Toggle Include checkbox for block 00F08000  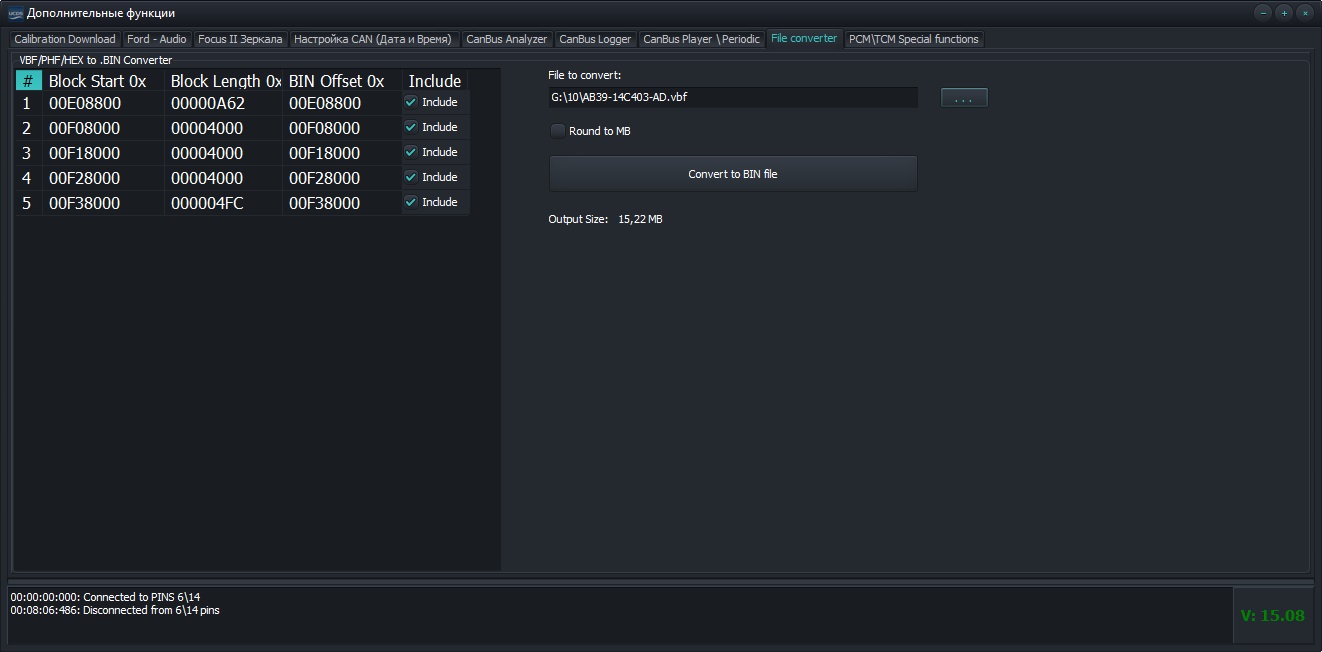click(x=411, y=127)
